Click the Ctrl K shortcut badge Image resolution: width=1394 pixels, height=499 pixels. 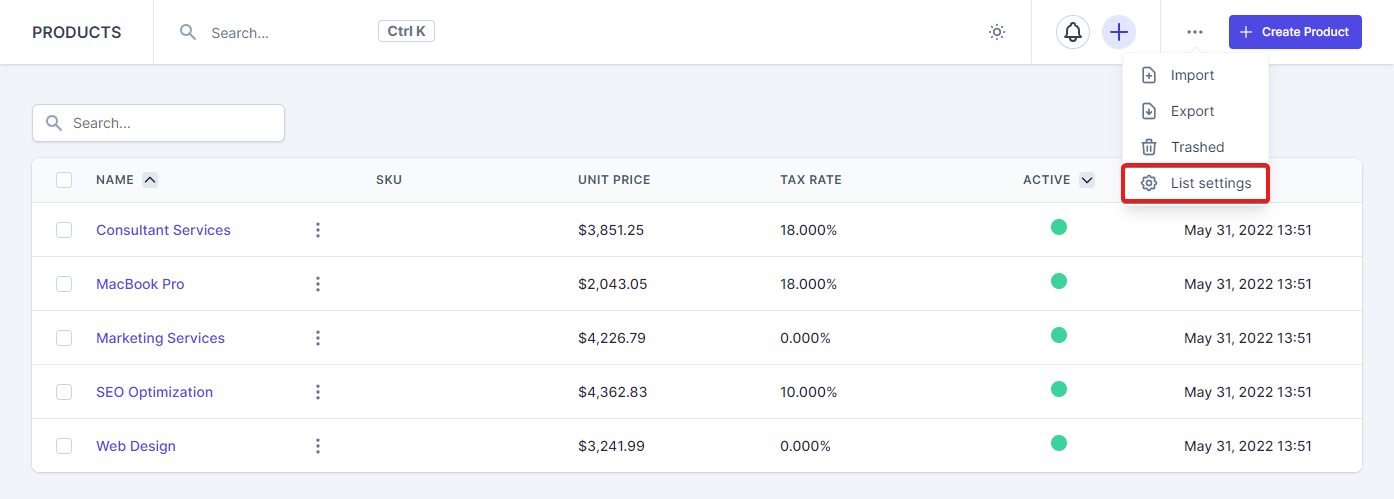pyautogui.click(x=406, y=31)
